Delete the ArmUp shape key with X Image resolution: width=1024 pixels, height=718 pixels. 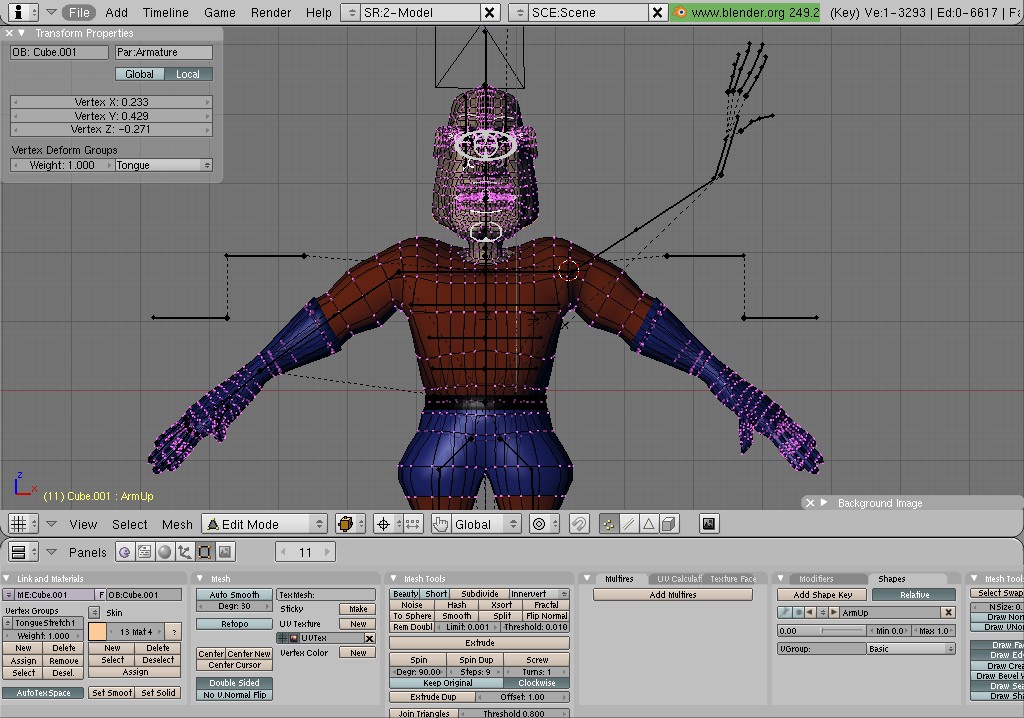tap(948, 612)
